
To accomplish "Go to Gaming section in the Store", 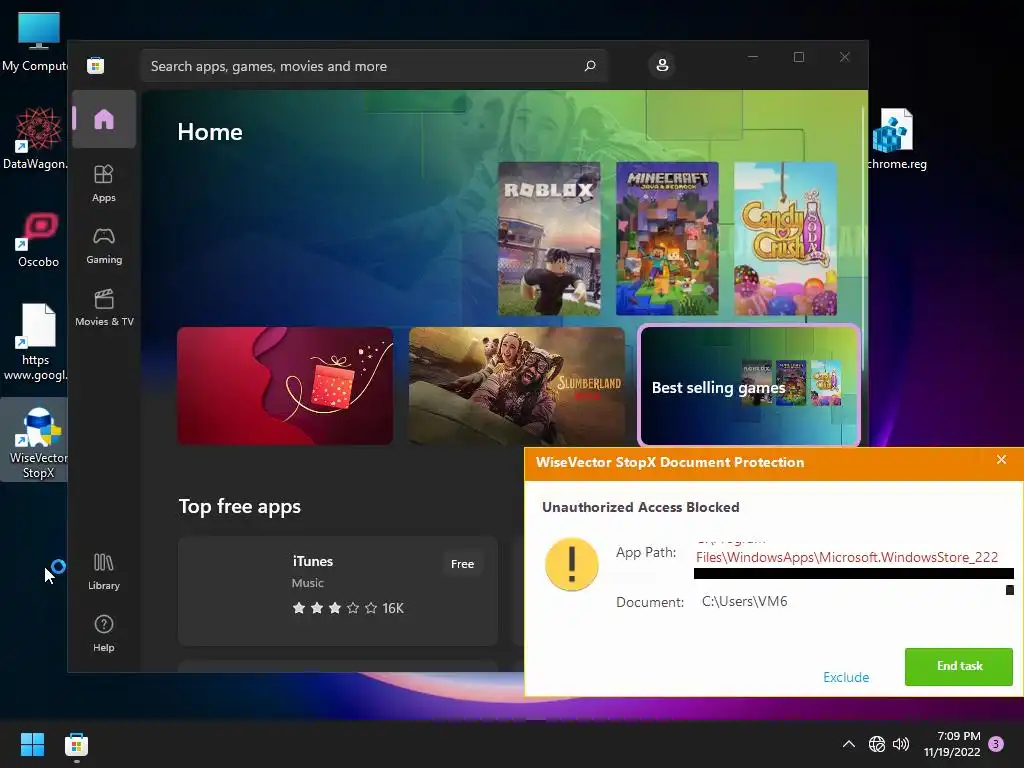I will 104,246.
